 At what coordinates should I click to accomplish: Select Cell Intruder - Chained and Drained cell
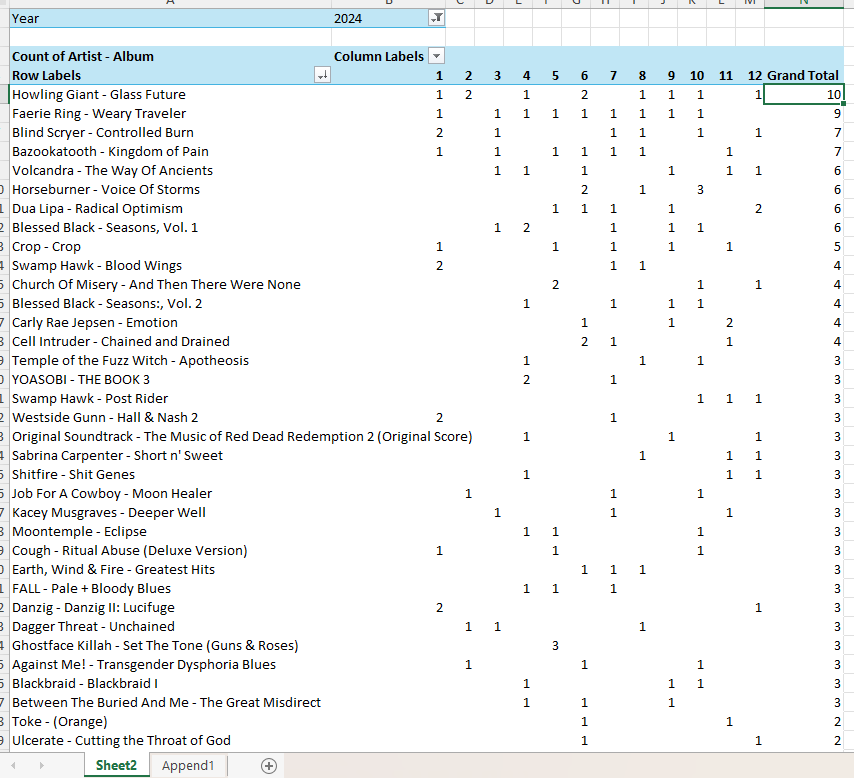pyautogui.click(x=170, y=342)
